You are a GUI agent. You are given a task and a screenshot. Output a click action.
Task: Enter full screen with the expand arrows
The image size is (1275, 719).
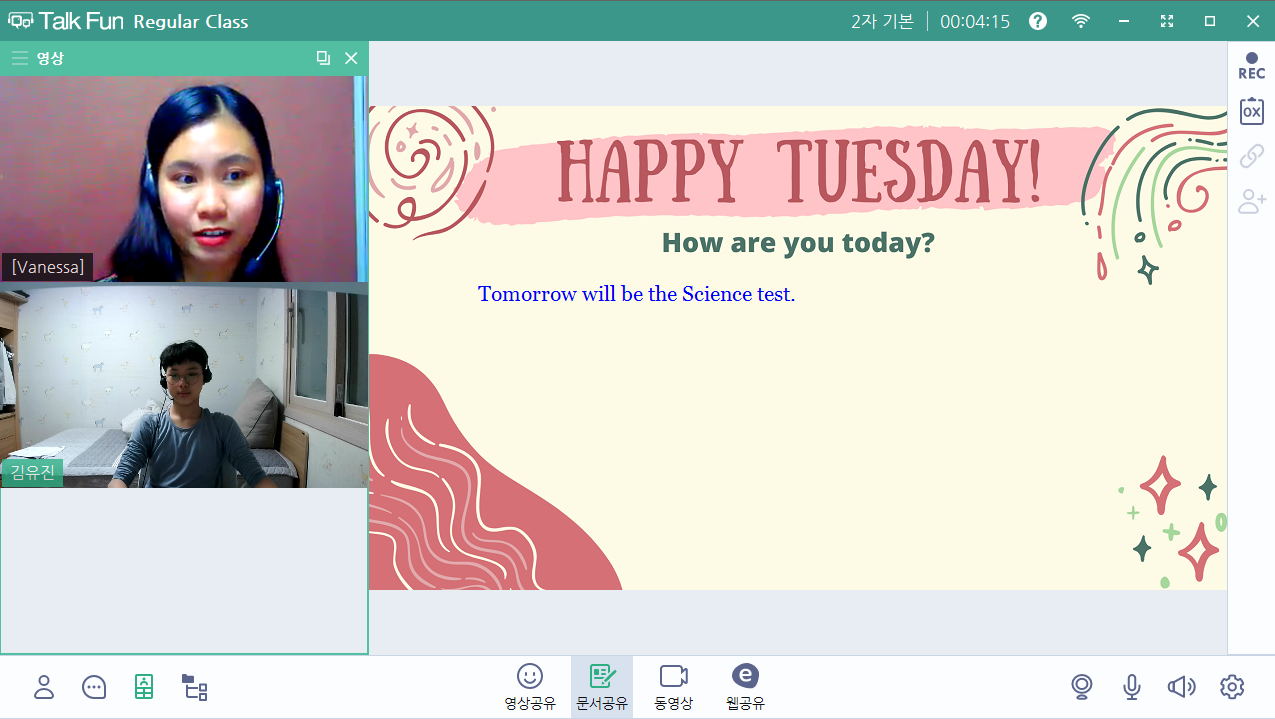click(x=1166, y=21)
